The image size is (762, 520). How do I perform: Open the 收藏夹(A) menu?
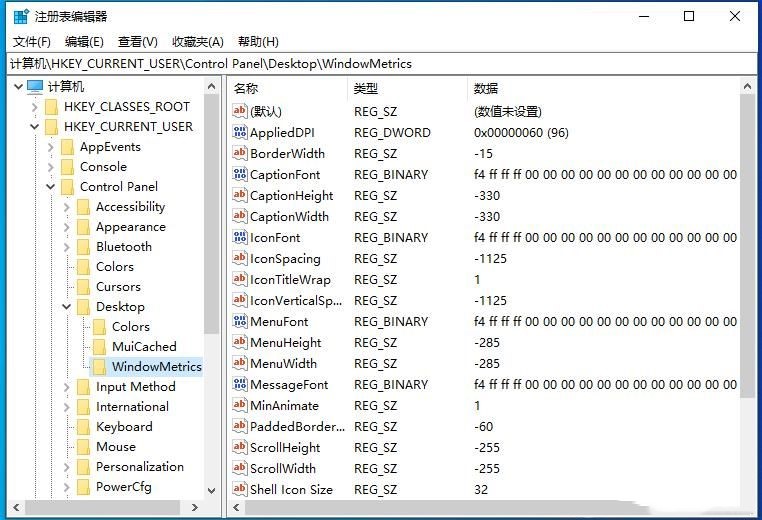click(x=197, y=42)
